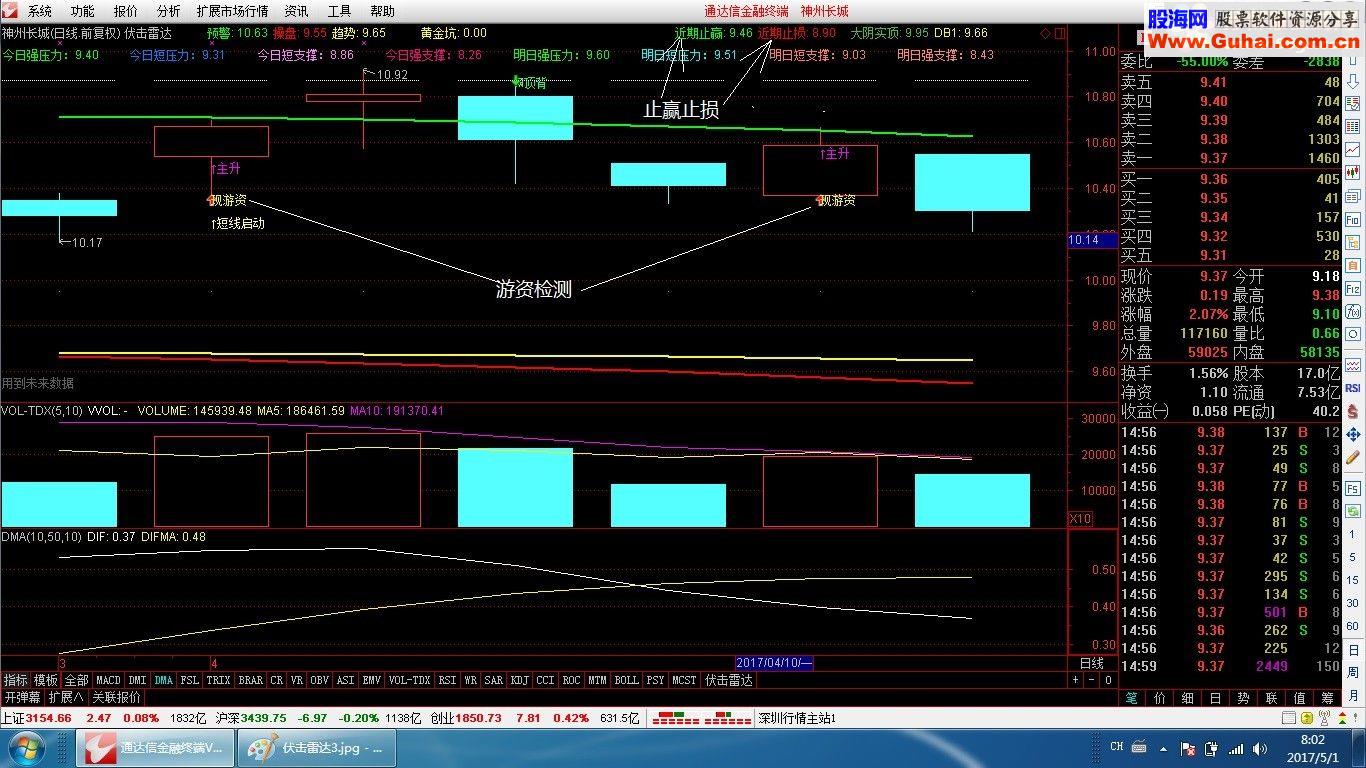Screen dimensions: 1366x768
Task: Click the F10 company info icon
Action: (1353, 219)
